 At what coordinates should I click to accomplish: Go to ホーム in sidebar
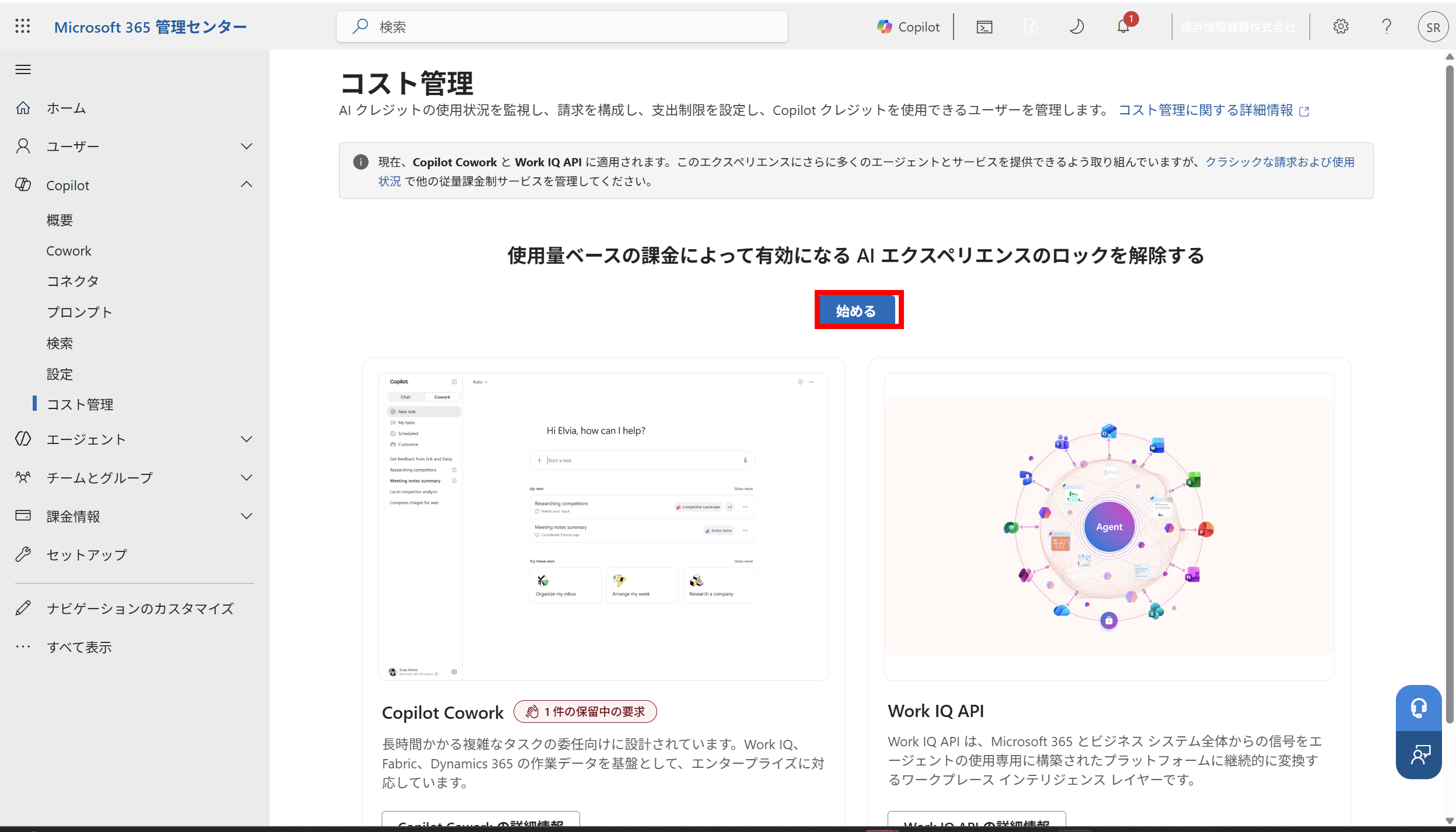point(66,108)
